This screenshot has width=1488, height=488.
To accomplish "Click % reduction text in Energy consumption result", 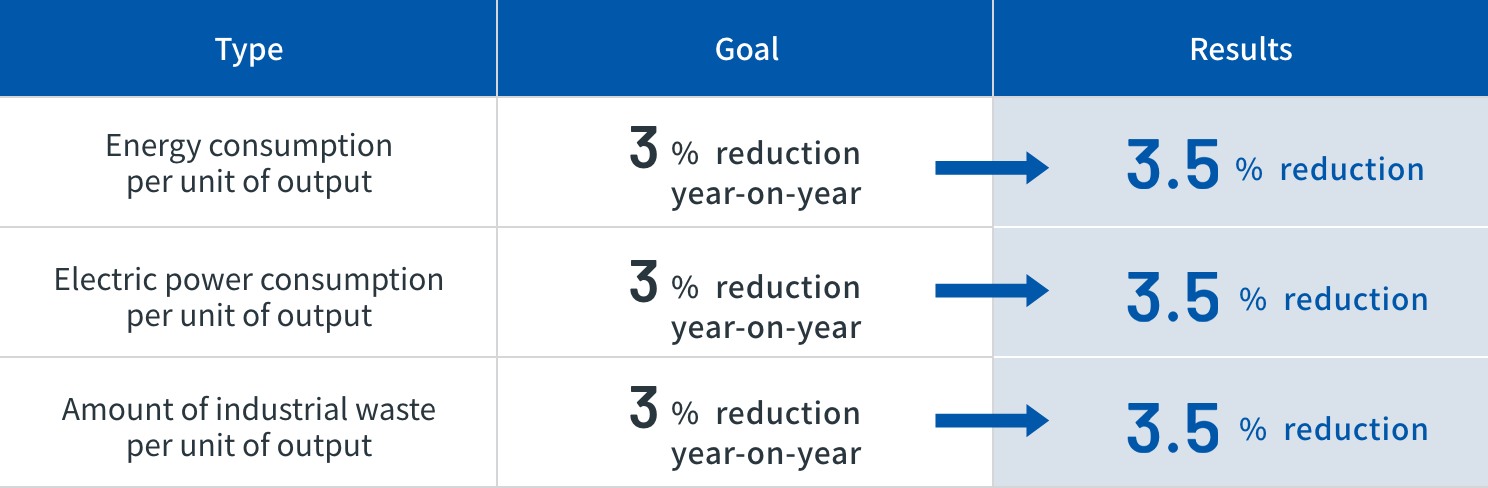I will click(x=1330, y=169).
